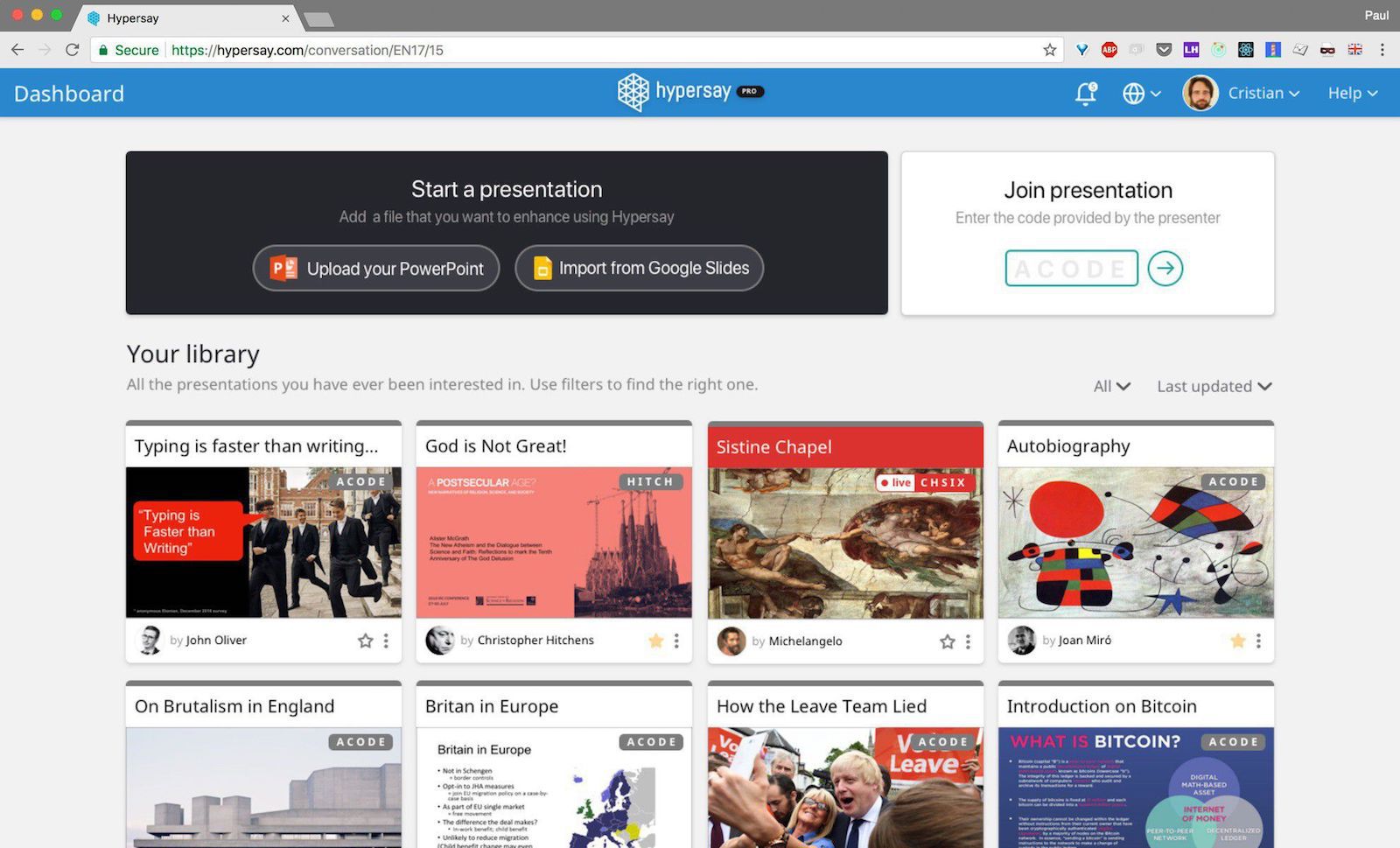Star the Typing is faster than writing presentation
The height and width of the screenshot is (848, 1400).
365,641
